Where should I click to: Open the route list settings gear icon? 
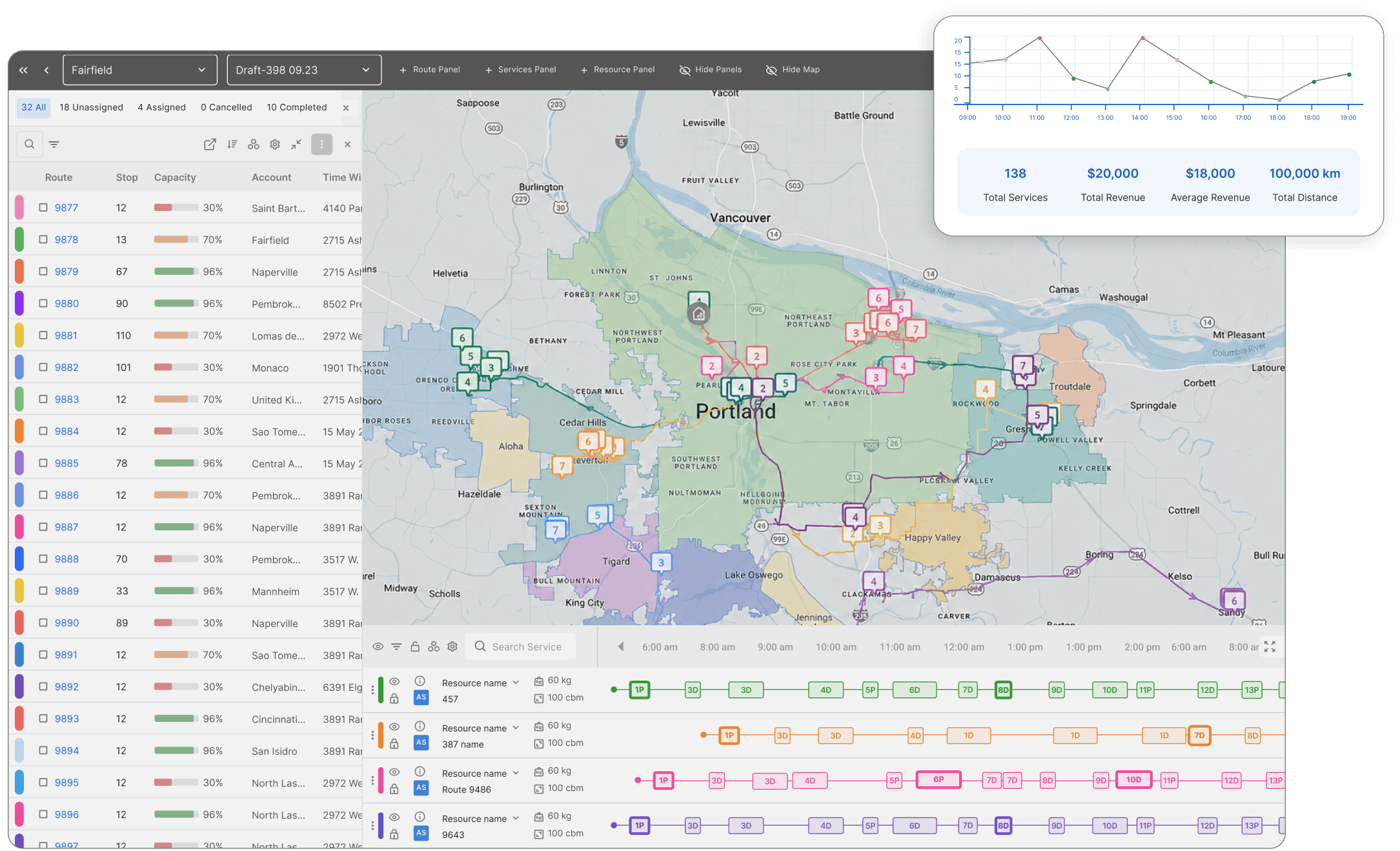(275, 145)
